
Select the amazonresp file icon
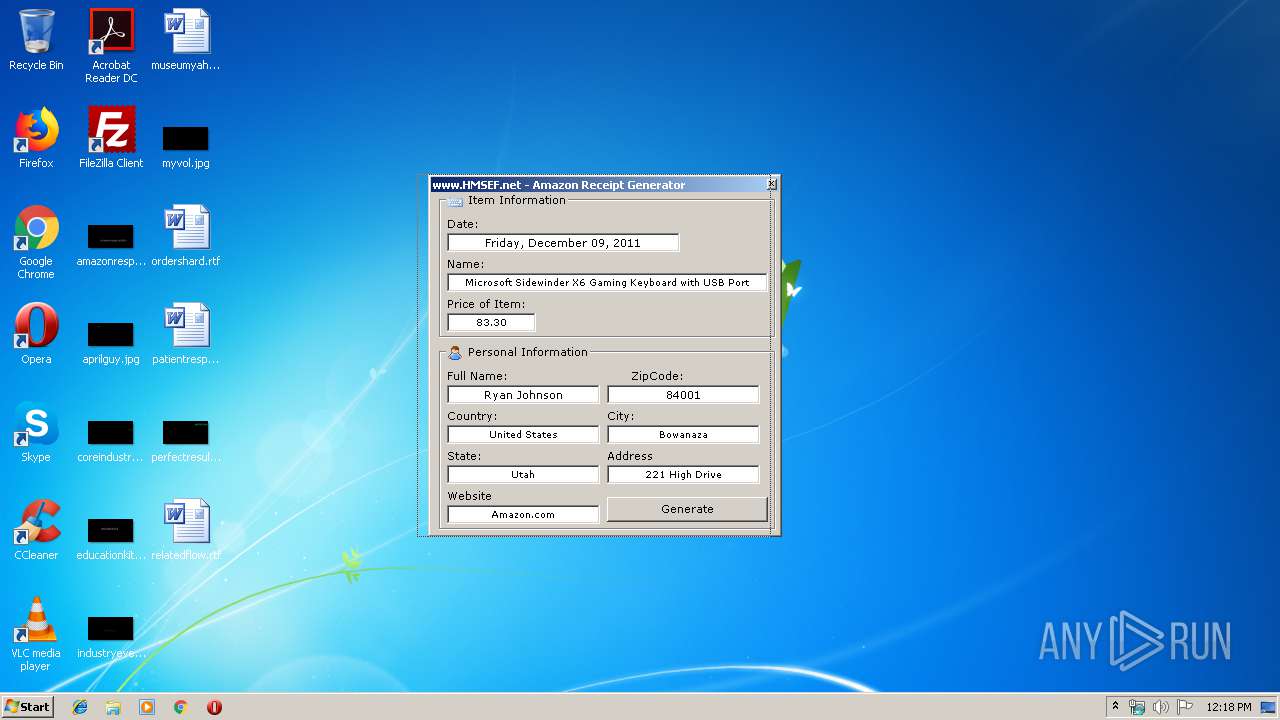(x=111, y=244)
